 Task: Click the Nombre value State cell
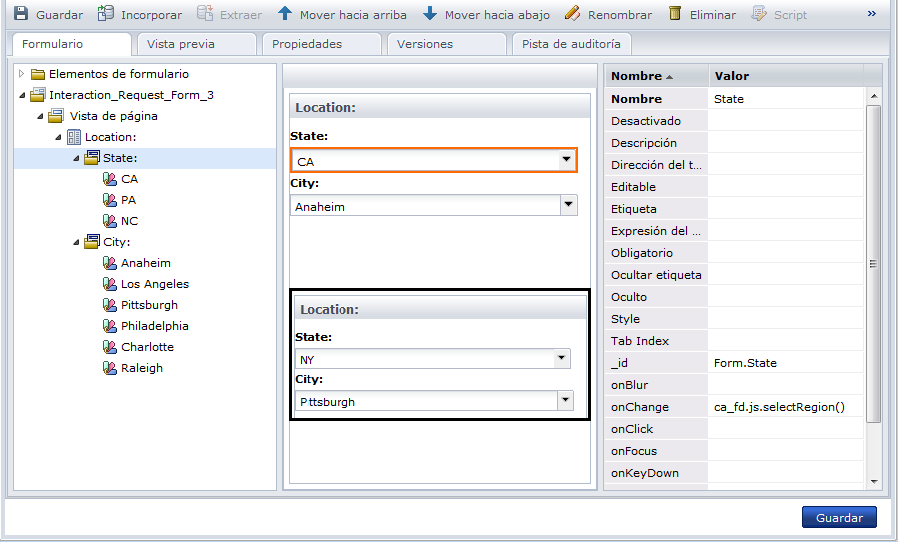click(x=786, y=99)
